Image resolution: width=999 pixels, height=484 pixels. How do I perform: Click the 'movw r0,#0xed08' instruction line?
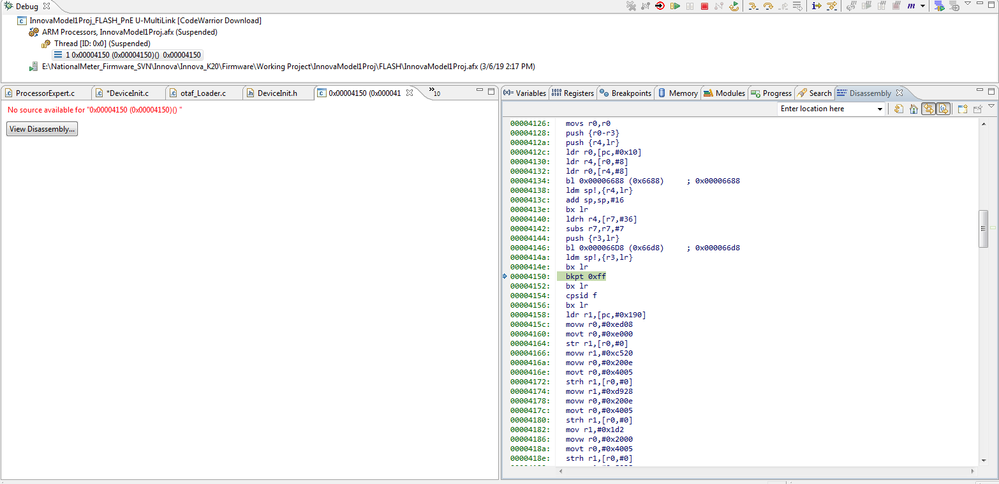[599, 324]
